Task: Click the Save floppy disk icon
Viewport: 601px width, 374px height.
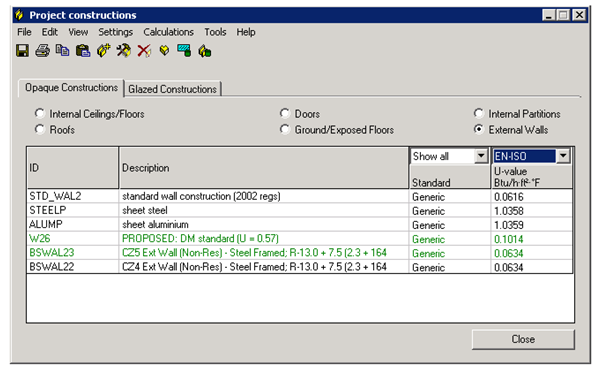Action: click(23, 51)
